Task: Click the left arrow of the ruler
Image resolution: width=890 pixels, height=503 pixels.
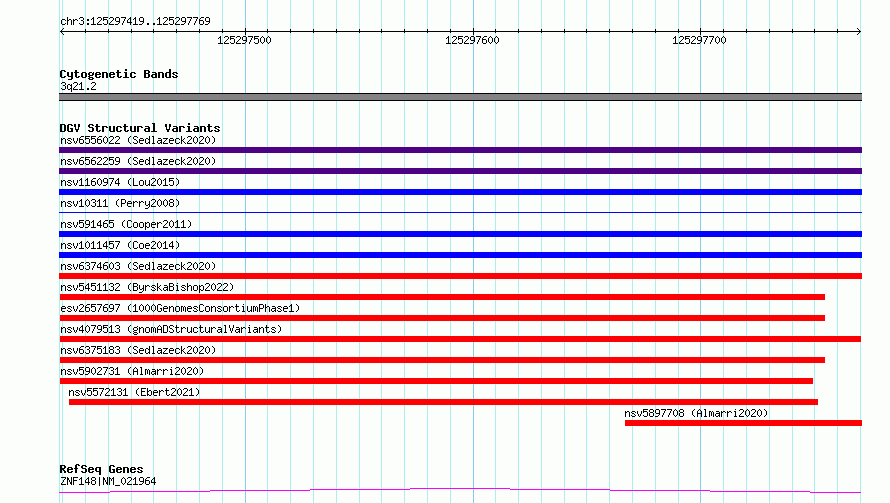Action: (62, 31)
